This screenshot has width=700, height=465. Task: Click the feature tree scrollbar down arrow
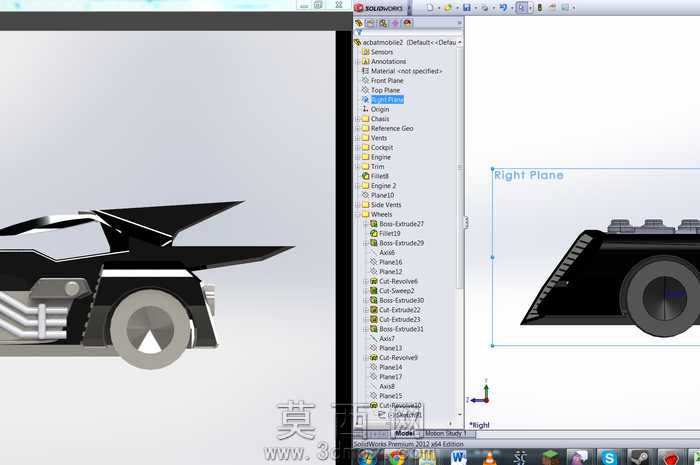[x=460, y=415]
